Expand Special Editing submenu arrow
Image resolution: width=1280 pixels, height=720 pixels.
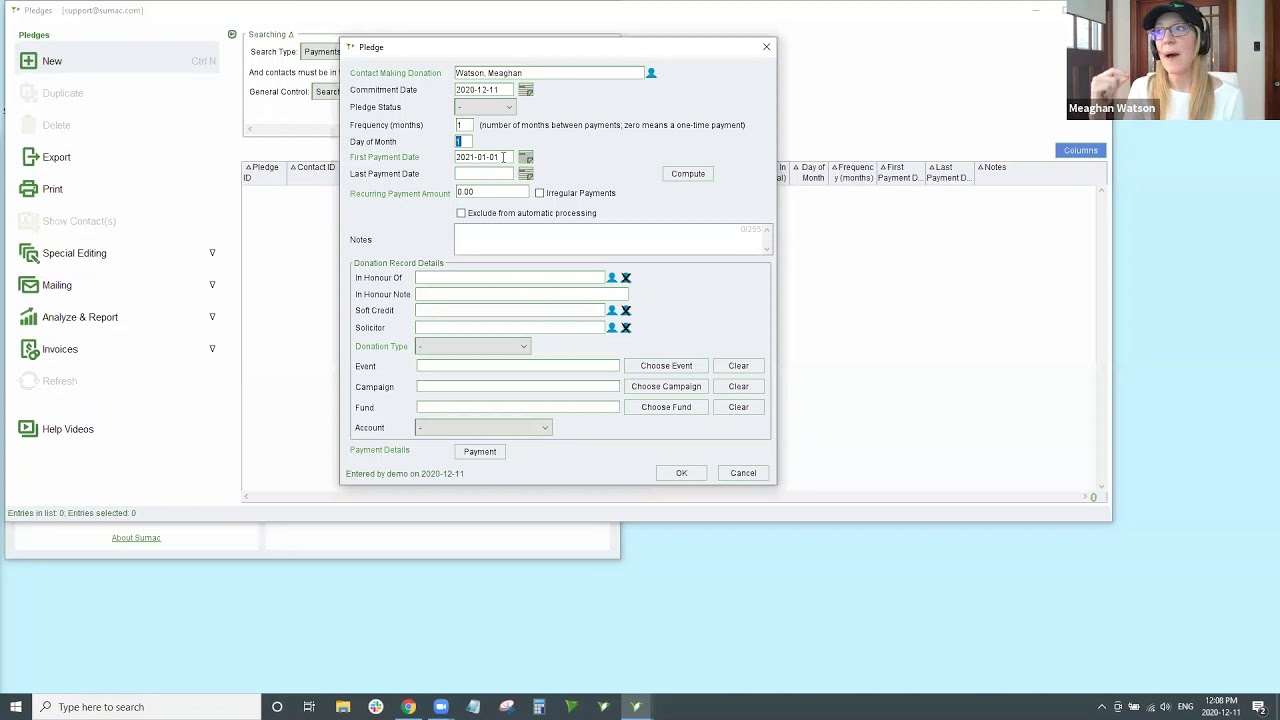[212, 253]
